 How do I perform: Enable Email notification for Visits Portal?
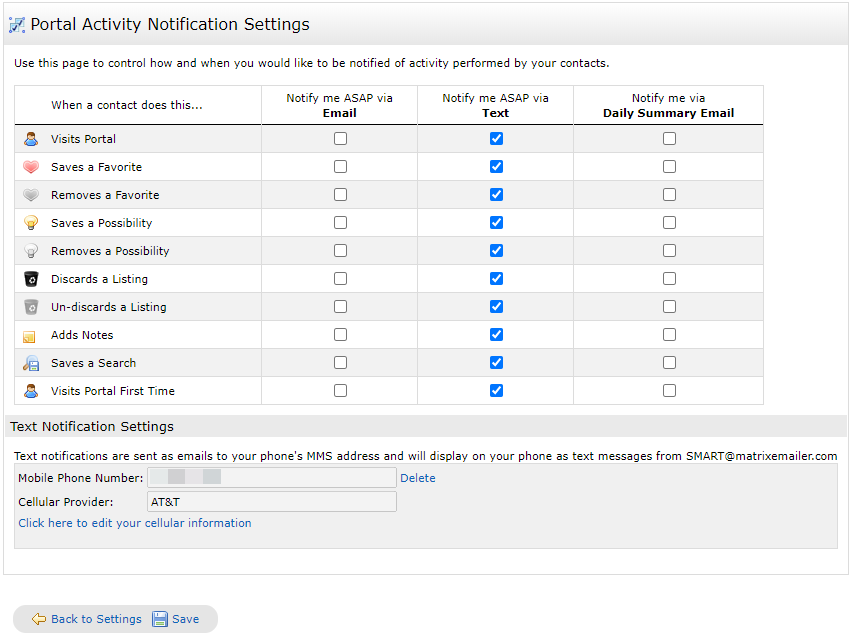[x=340, y=139]
